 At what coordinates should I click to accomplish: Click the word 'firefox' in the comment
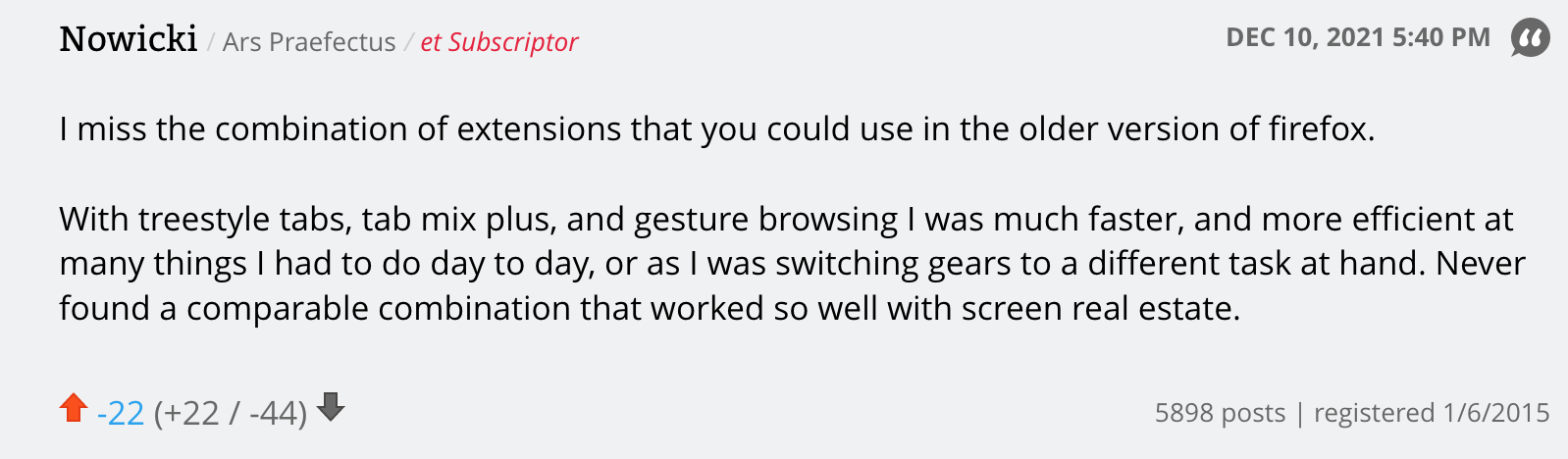[1320, 129]
